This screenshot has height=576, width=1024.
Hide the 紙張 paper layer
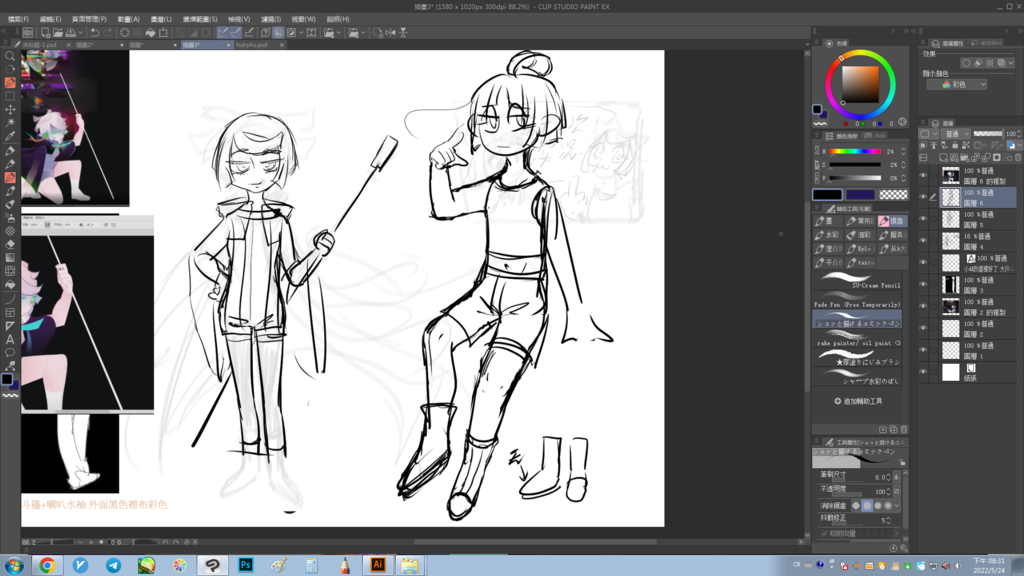click(x=923, y=372)
